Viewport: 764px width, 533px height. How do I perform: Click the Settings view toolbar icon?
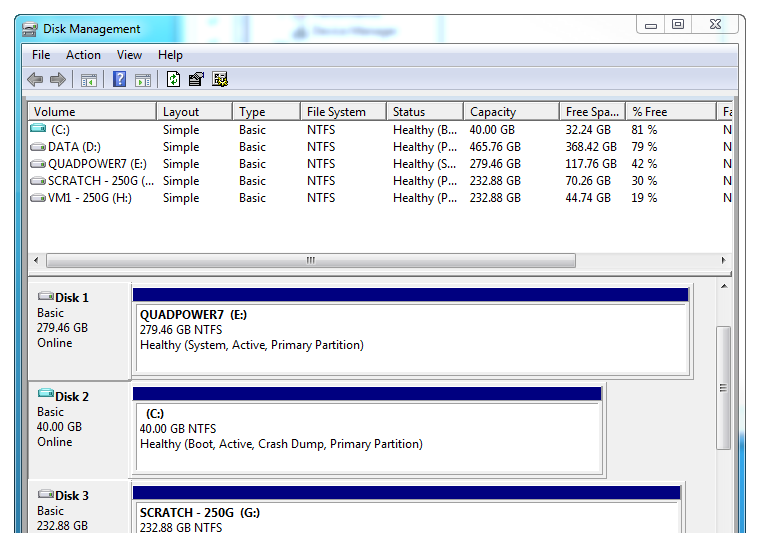pyautogui.click(x=220, y=79)
